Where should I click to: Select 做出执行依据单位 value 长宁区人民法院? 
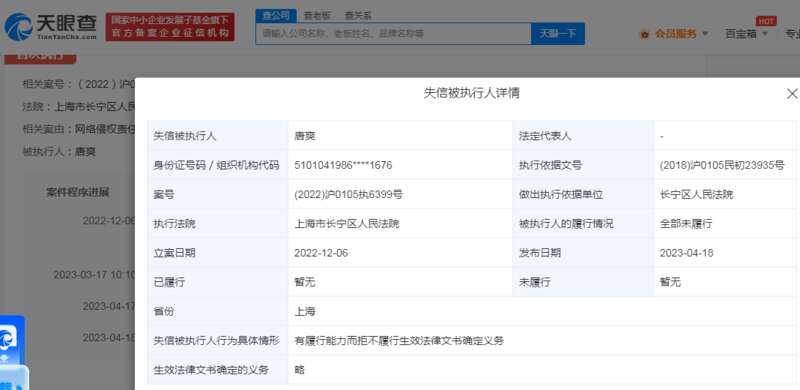(x=696, y=194)
